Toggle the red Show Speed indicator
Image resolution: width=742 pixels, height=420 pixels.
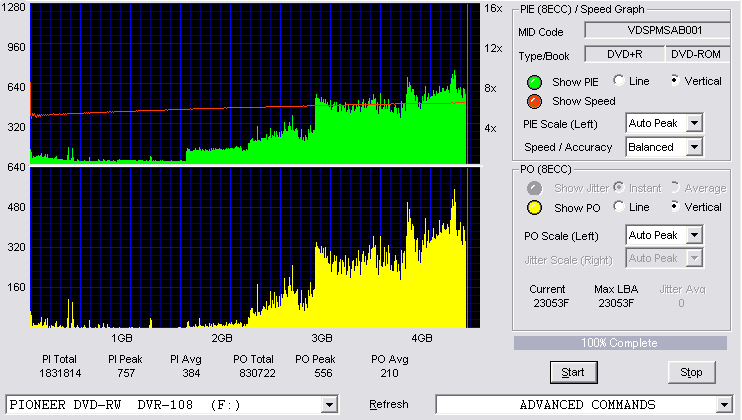534,101
